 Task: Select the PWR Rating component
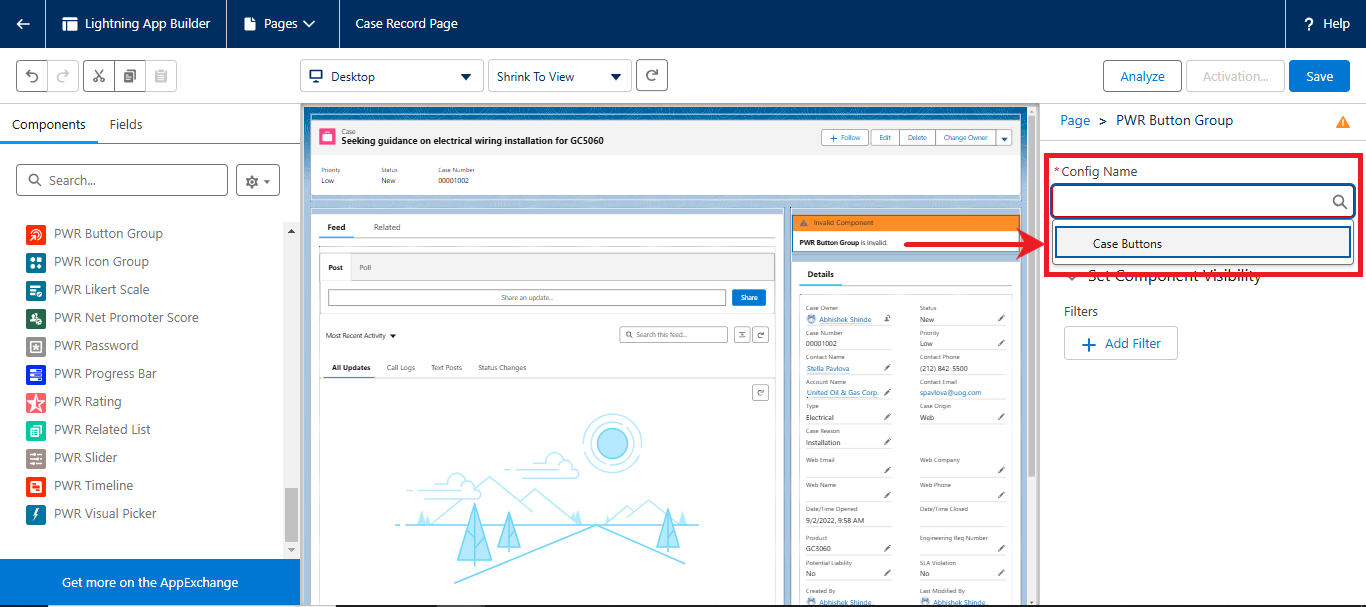[x=87, y=402]
